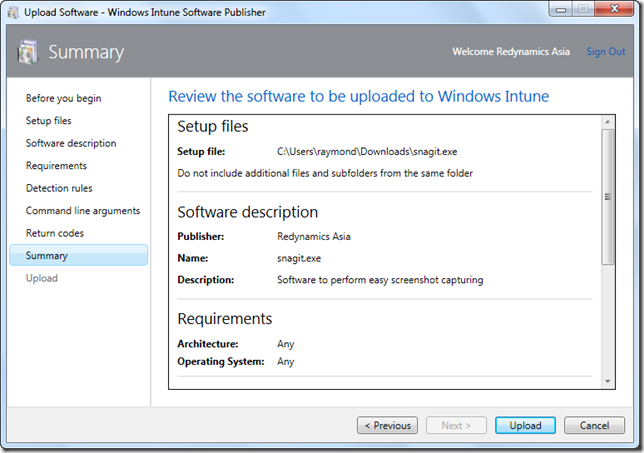
Task: Jump to Detection rules step
Action: [x=59, y=188]
